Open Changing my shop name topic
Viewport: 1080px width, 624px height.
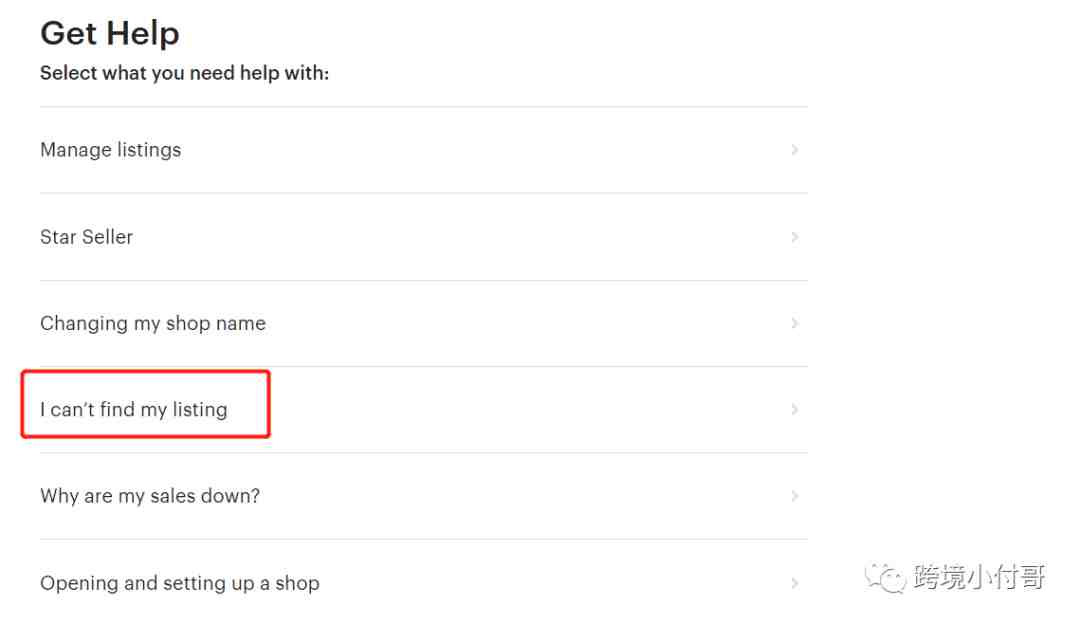point(424,324)
